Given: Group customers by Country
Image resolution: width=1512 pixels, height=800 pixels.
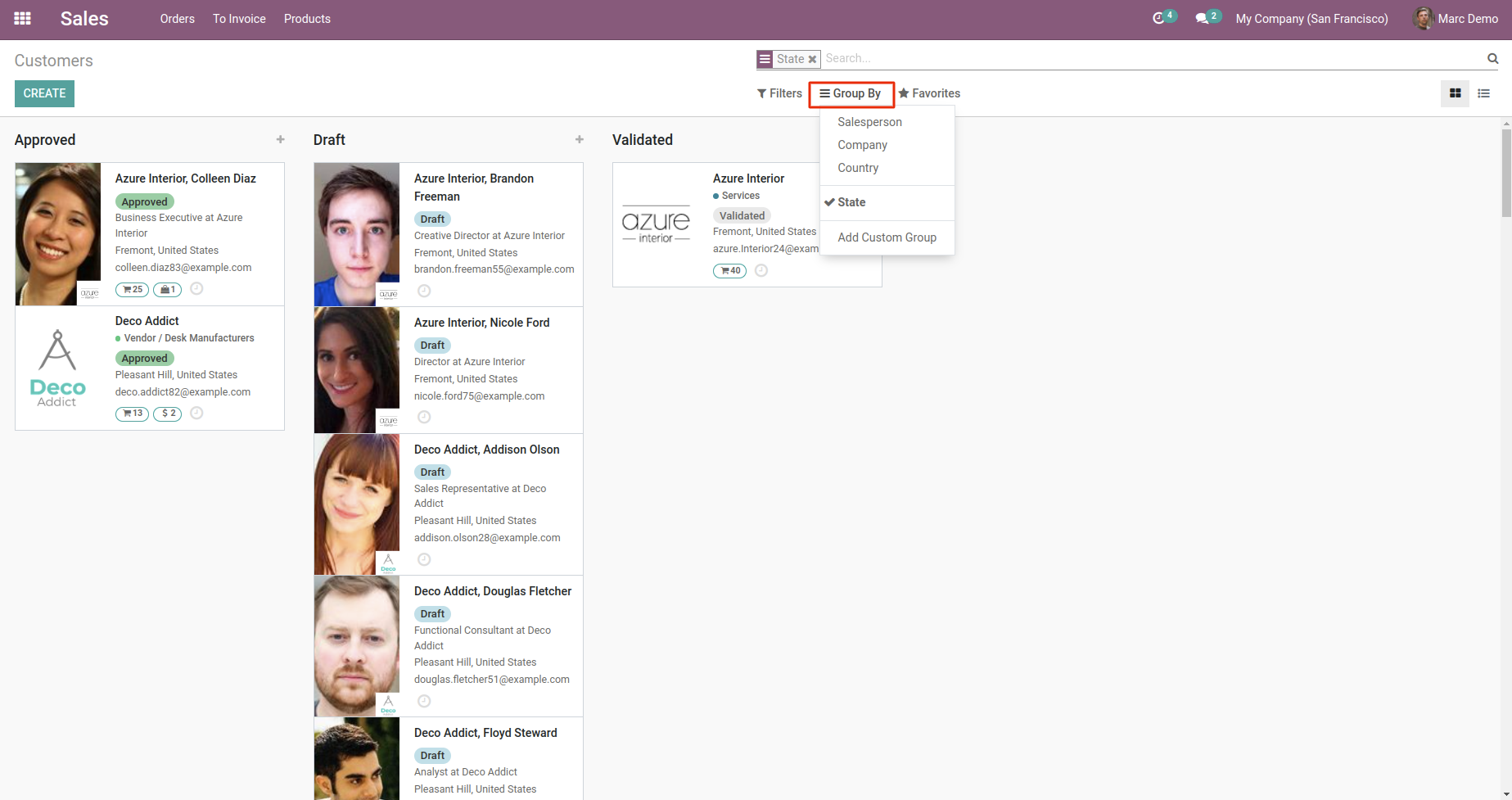Looking at the screenshot, I should point(887,168).
